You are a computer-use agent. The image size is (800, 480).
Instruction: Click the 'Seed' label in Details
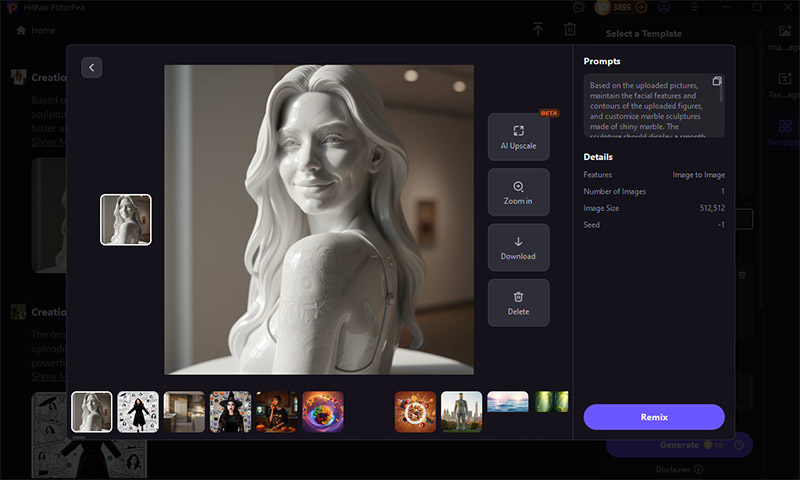click(591, 224)
